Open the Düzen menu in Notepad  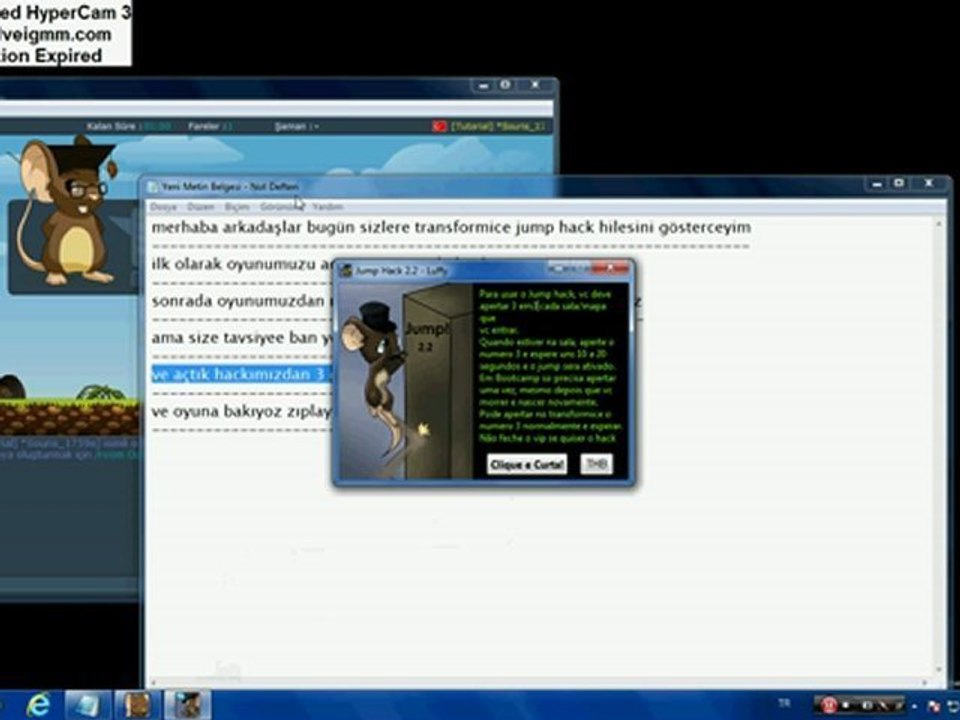click(200, 207)
